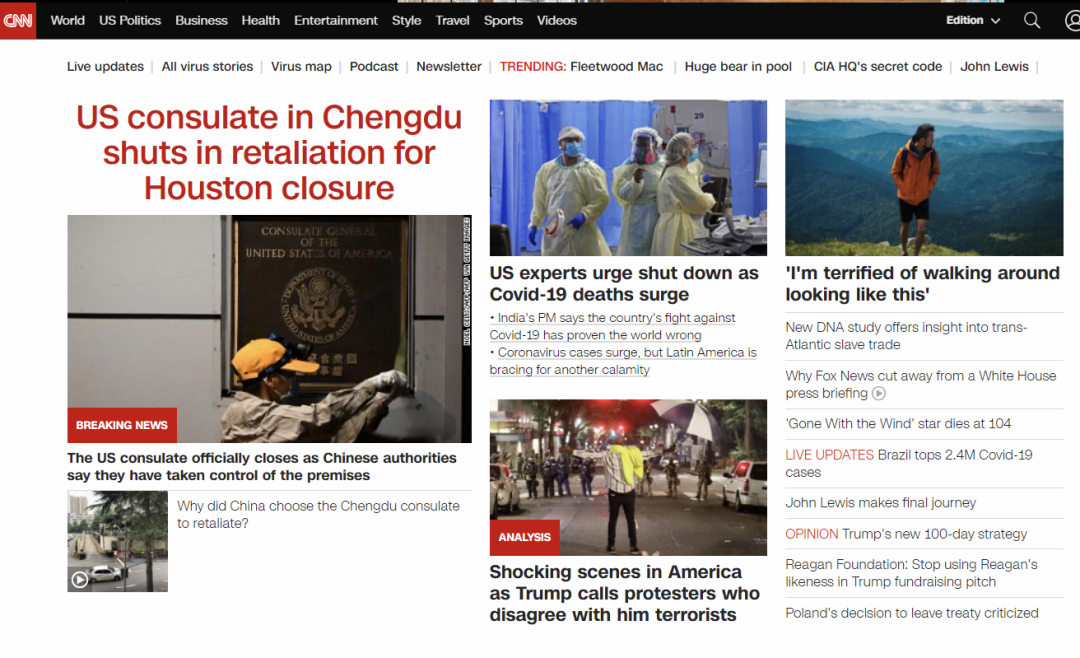The image size is (1080, 658).
Task: Click the BREAKING NEWS label badge
Action: pos(122,425)
